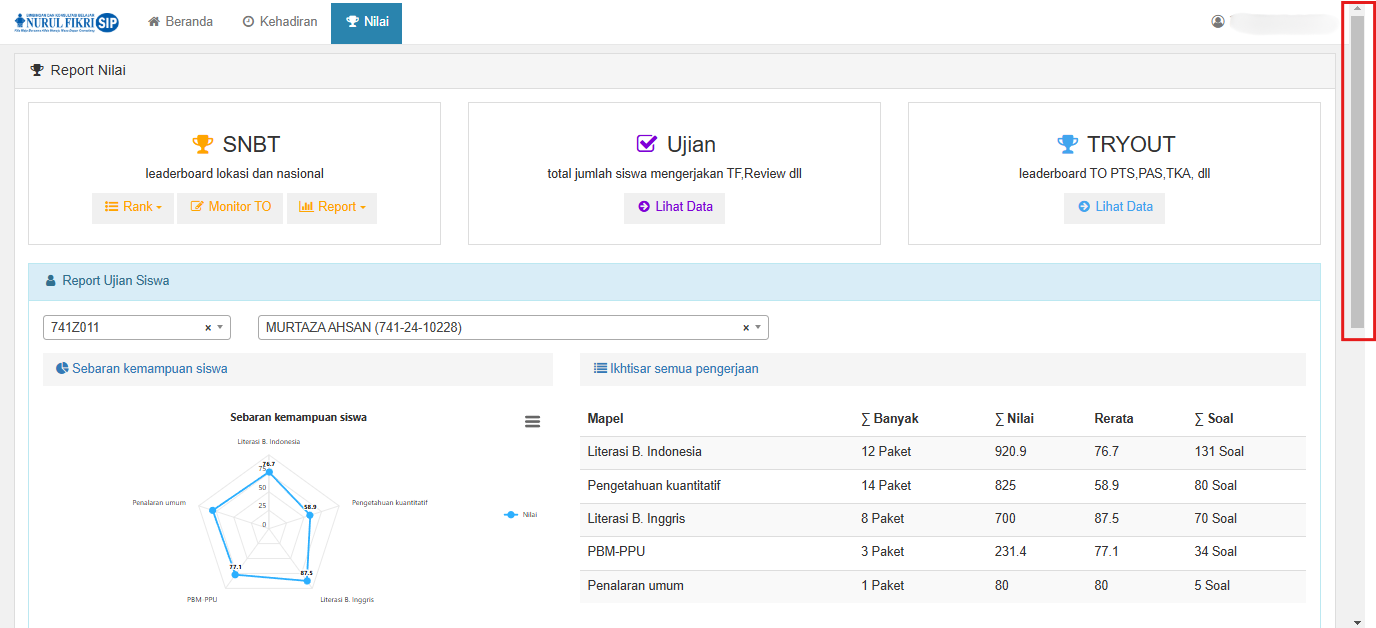1376x628 pixels.
Task: Open the student name dropdown arrow
Action: coord(758,328)
